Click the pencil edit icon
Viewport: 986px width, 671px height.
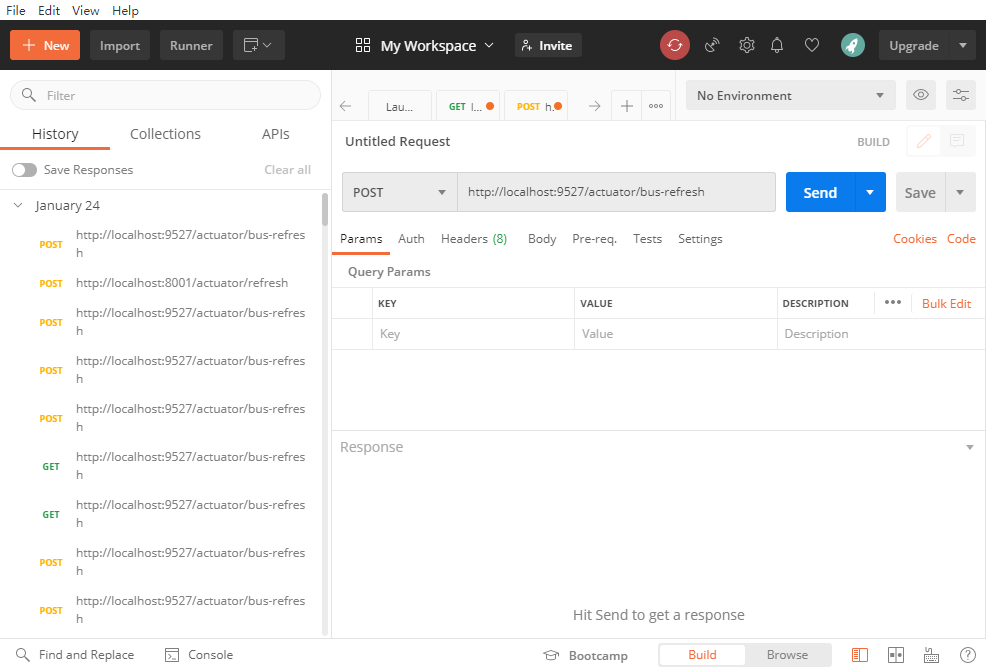924,141
